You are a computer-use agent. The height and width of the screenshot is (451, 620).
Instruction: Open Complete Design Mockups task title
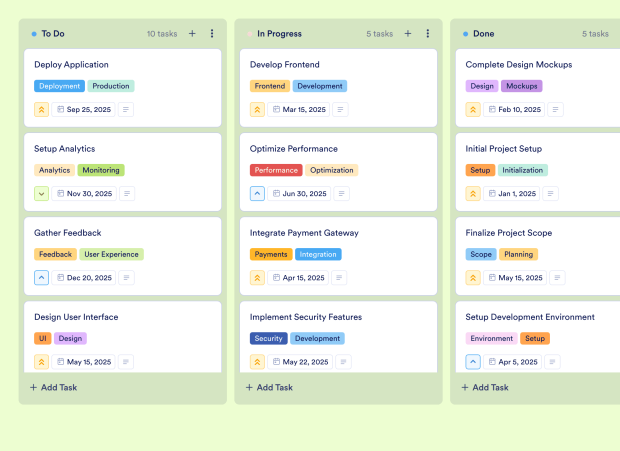[519, 65]
